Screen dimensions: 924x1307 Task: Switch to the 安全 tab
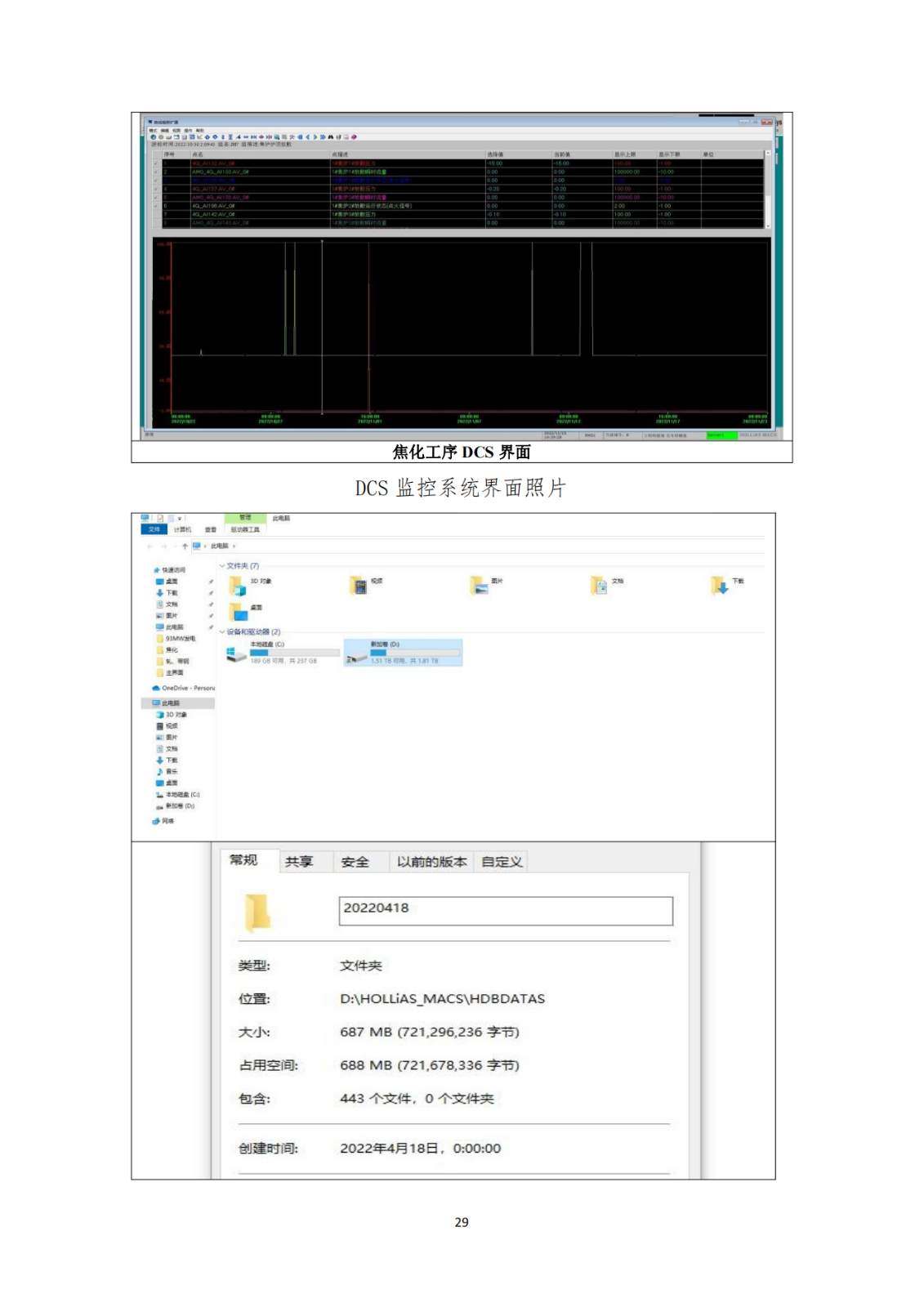[x=355, y=862]
